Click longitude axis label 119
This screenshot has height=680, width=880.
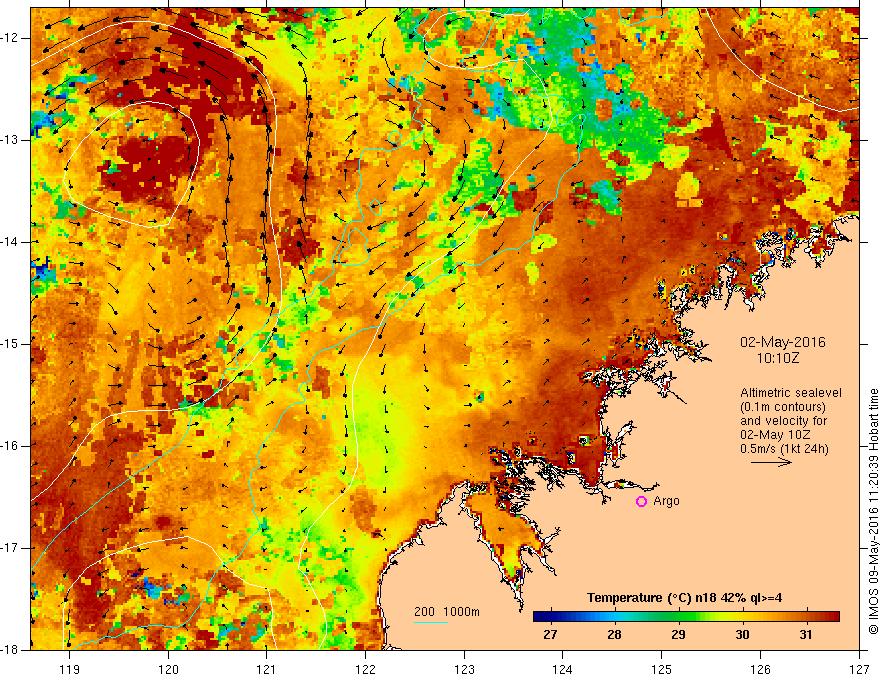[69, 669]
